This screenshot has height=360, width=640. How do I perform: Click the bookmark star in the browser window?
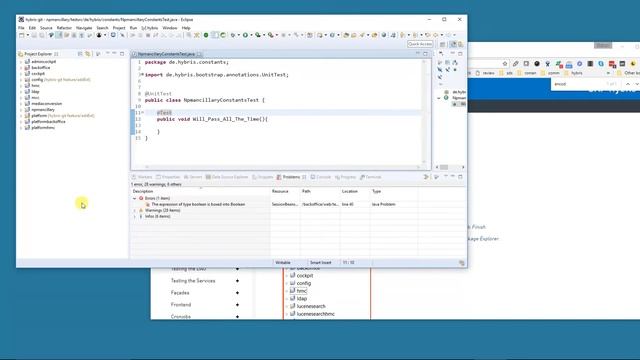click(x=505, y=64)
